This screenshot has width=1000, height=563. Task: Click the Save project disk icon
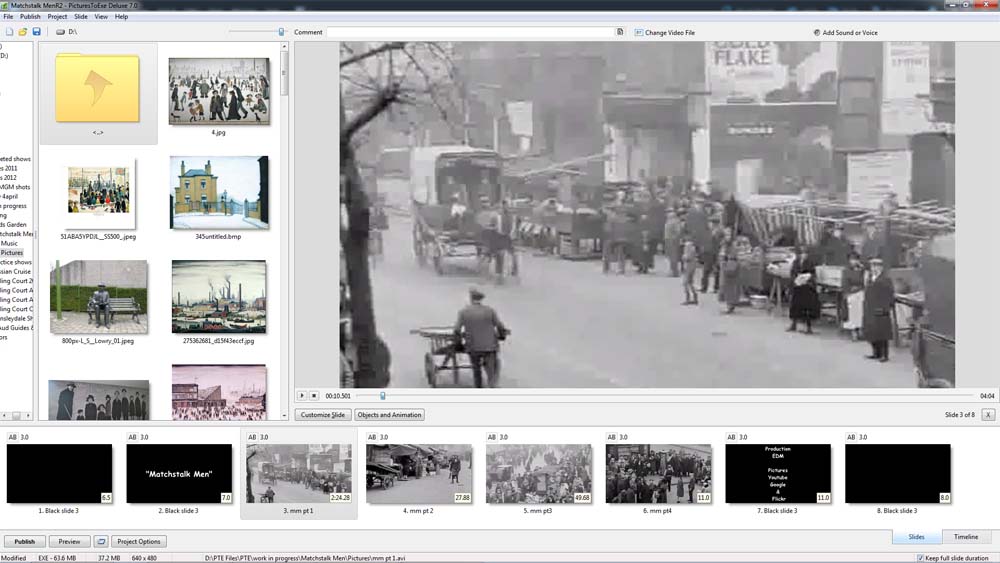click(37, 32)
